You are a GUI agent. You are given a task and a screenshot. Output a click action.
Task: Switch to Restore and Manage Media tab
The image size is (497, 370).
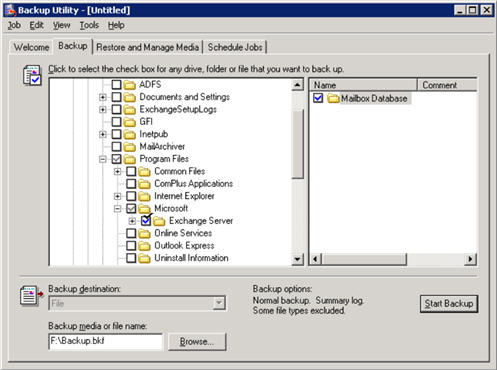(x=147, y=47)
